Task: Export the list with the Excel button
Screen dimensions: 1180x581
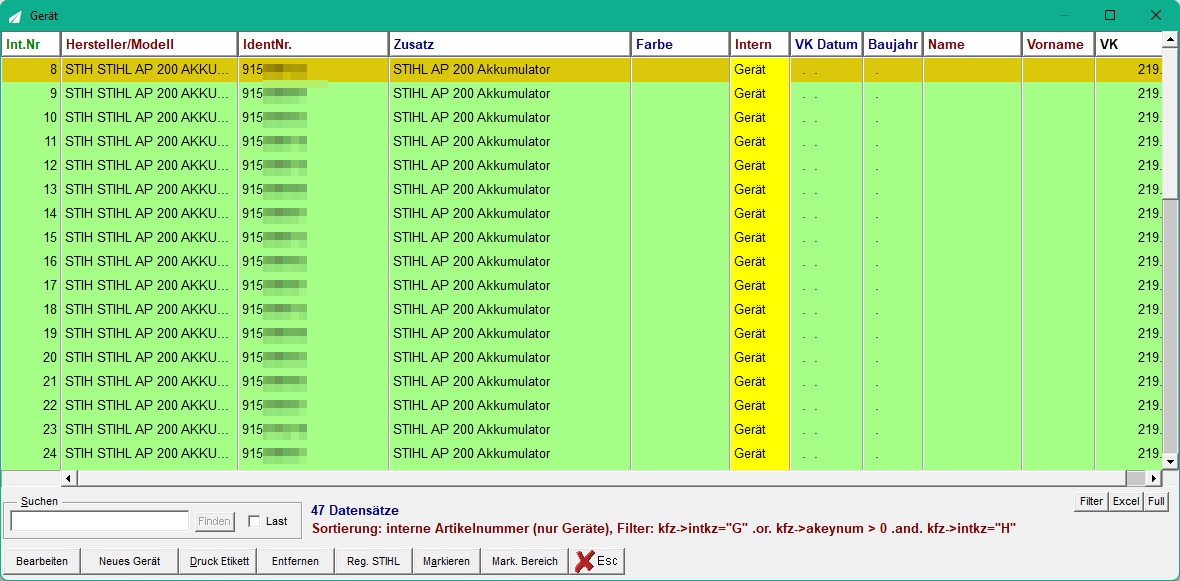Action: click(x=1126, y=501)
